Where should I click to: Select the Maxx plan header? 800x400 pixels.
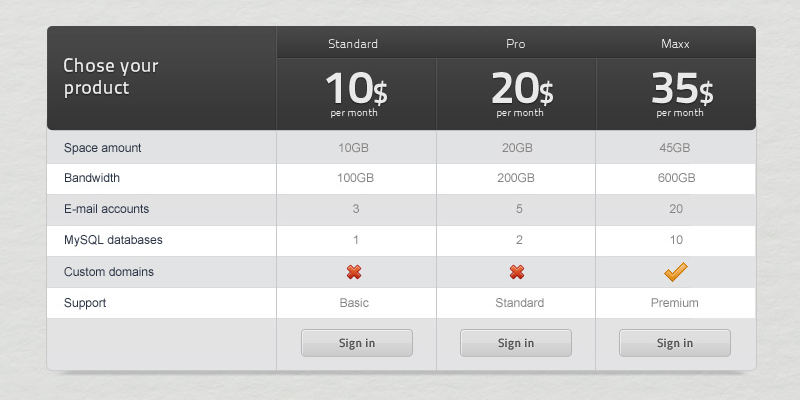tap(675, 44)
